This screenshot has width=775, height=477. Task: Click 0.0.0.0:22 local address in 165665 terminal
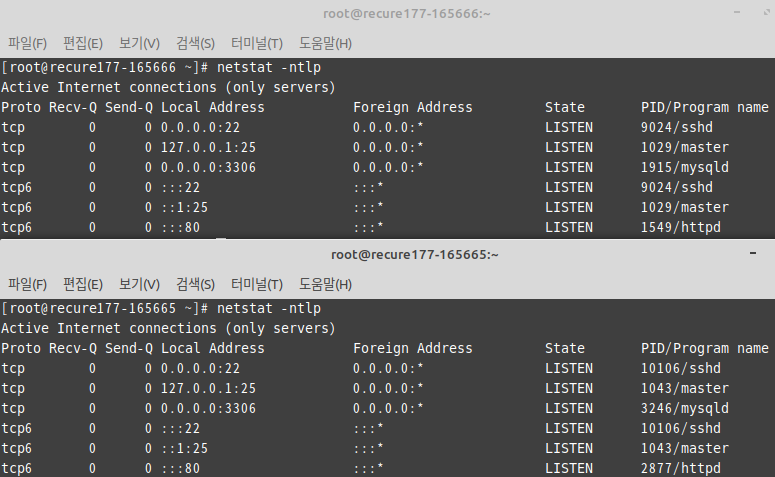[x=200, y=368]
